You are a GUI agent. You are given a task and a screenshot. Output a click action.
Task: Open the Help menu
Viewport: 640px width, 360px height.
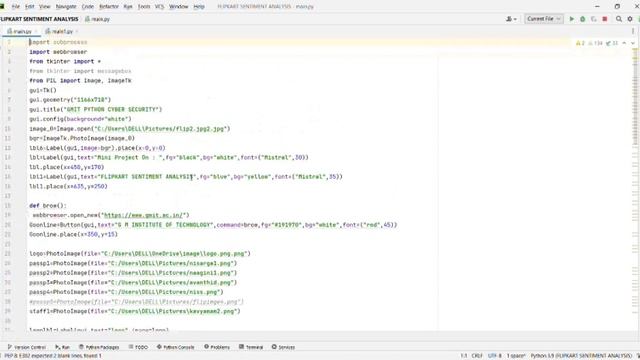pyautogui.click(x=199, y=7)
